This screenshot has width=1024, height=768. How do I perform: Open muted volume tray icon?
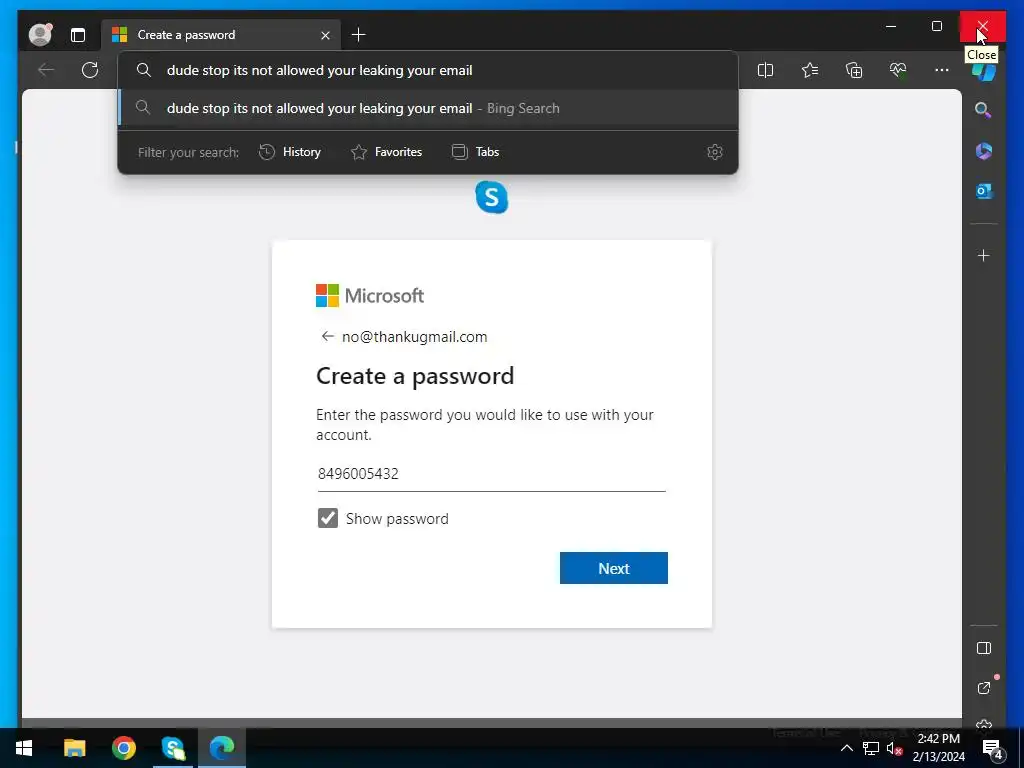pos(894,748)
